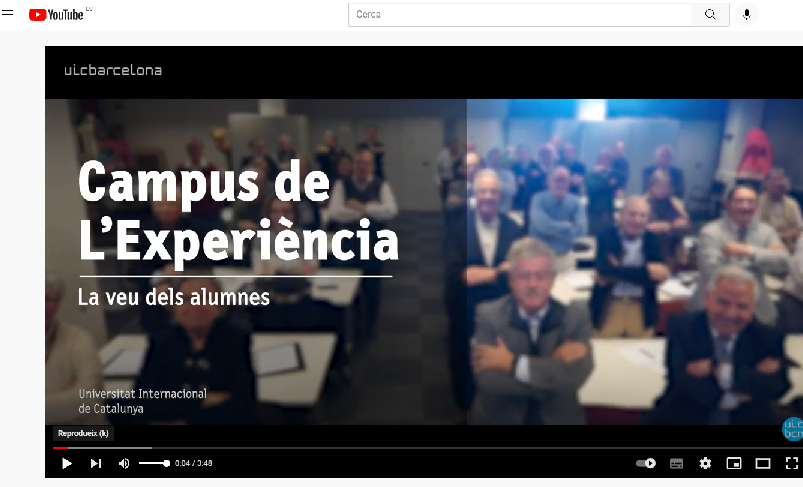Adjust the volume slider
803x487 pixels.
pyautogui.click(x=154, y=463)
